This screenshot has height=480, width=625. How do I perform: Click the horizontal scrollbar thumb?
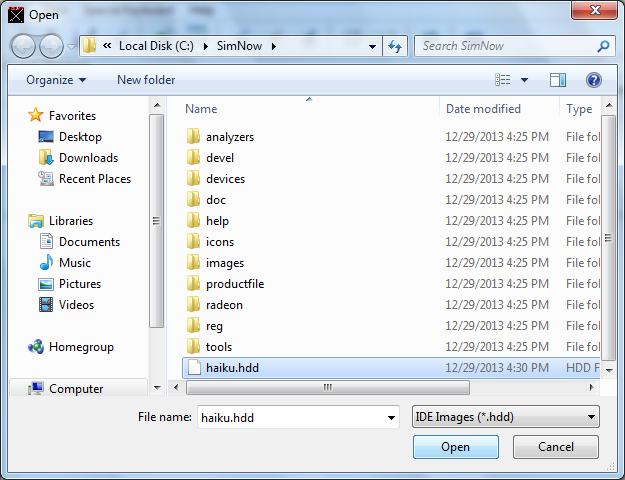point(328,387)
